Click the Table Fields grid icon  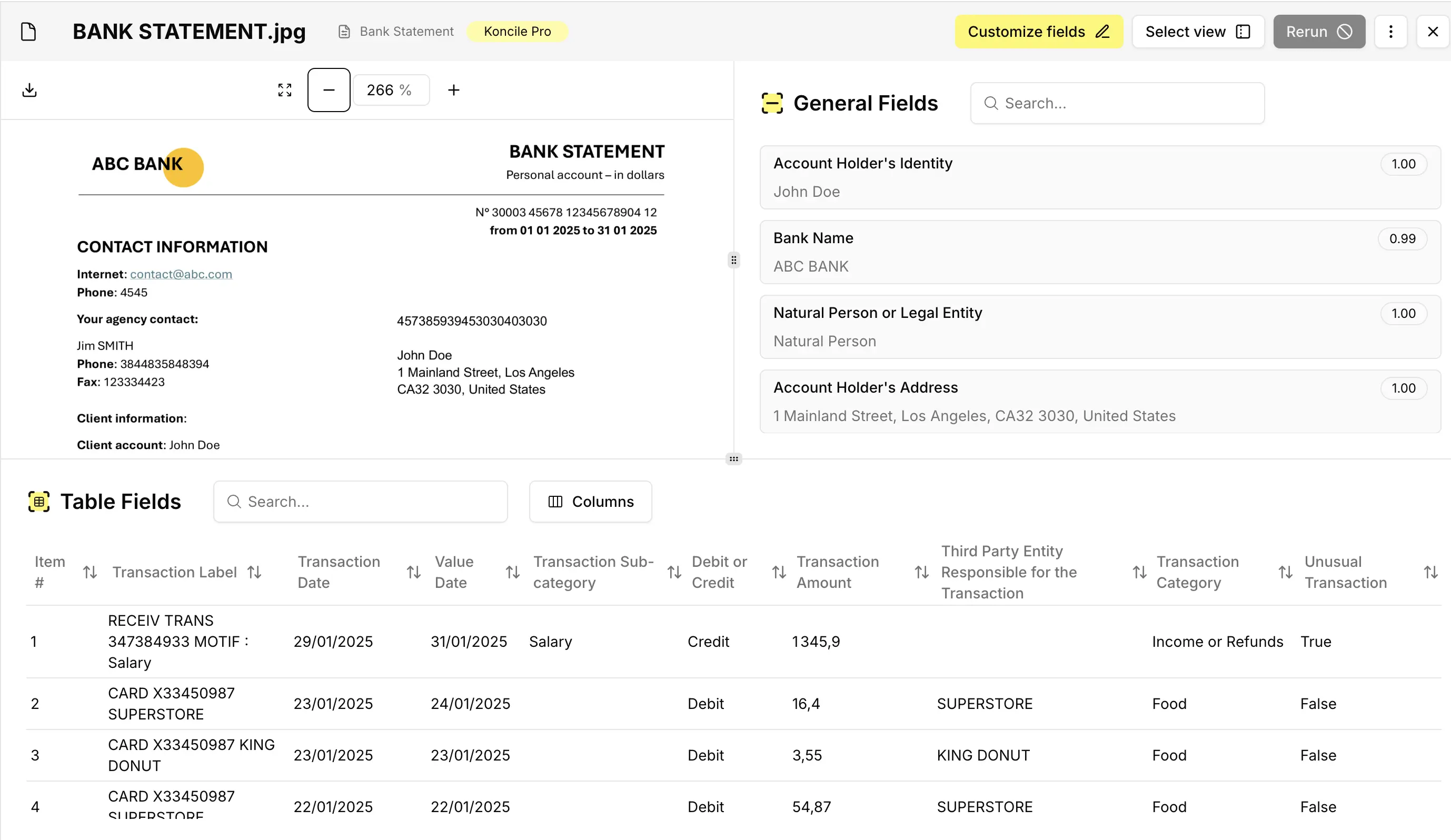(x=38, y=502)
